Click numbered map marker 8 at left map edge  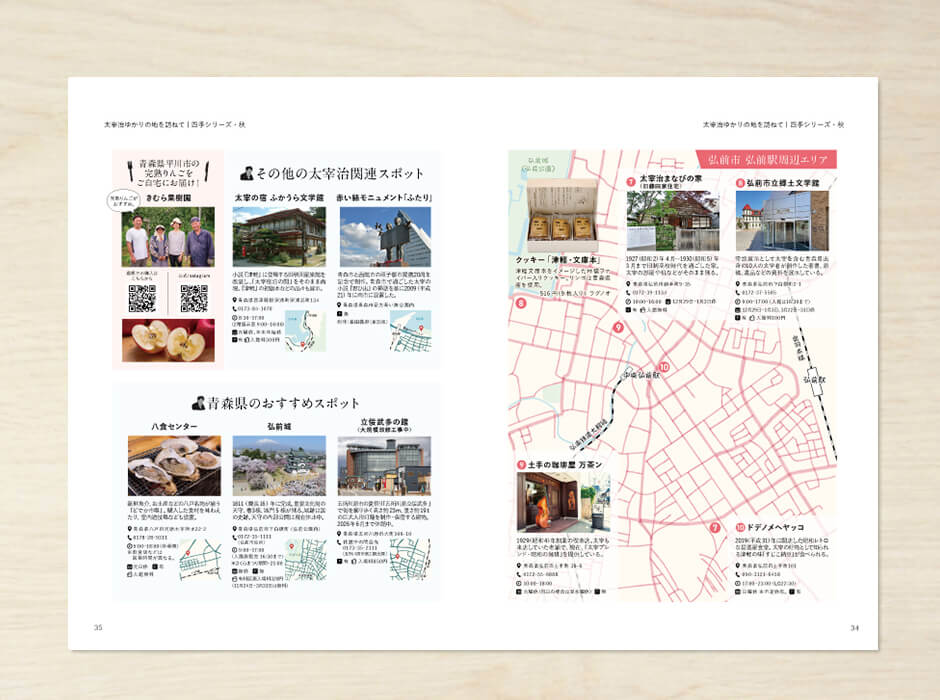(x=521, y=303)
